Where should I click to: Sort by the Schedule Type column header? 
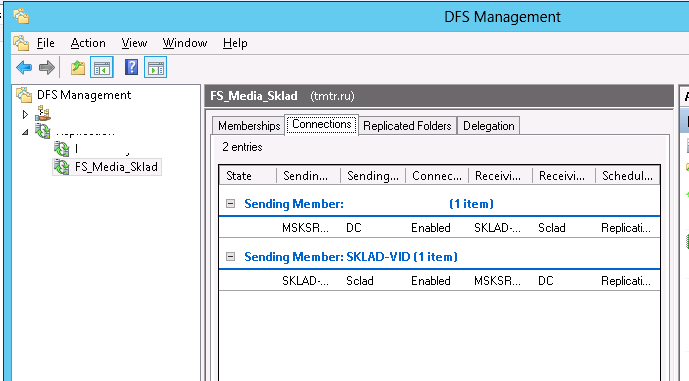(x=627, y=176)
